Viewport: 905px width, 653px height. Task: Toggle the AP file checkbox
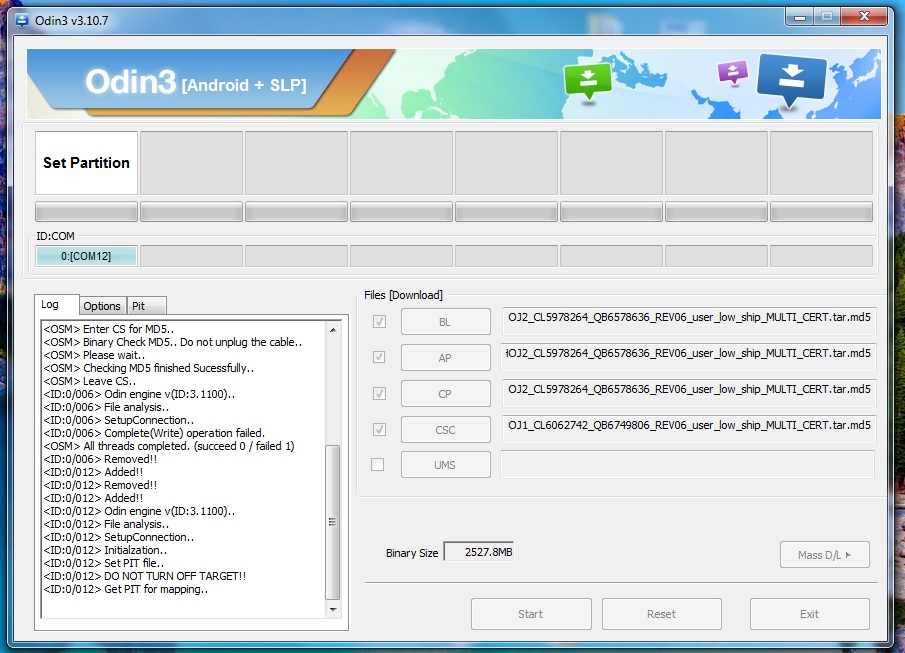379,357
